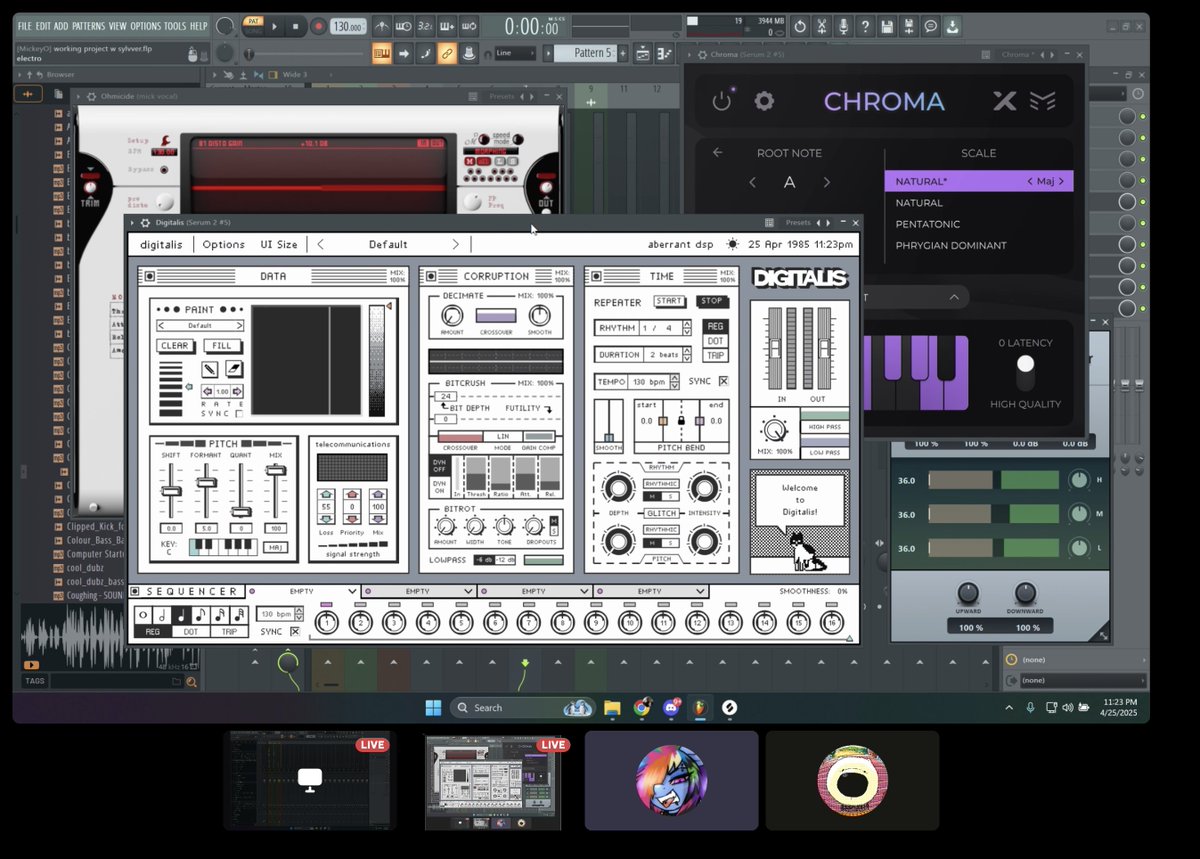Click Chroma back arrow beside ROOT NOTE
This screenshot has width=1200, height=859.
717,153
